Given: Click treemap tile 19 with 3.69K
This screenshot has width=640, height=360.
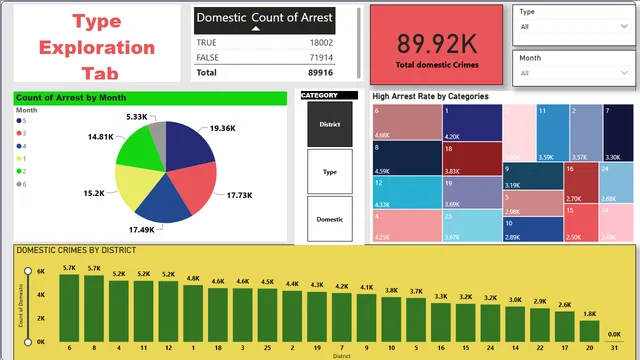Looking at the screenshot, I should click(472, 192).
